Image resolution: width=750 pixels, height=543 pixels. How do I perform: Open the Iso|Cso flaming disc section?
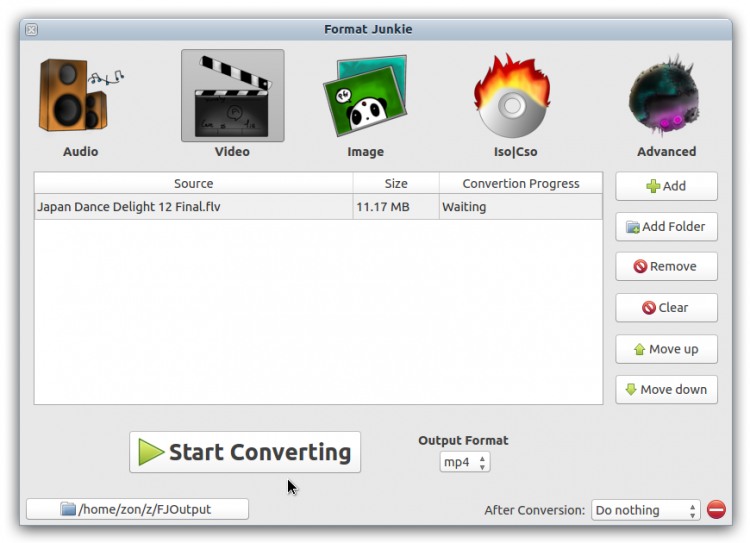[513, 96]
